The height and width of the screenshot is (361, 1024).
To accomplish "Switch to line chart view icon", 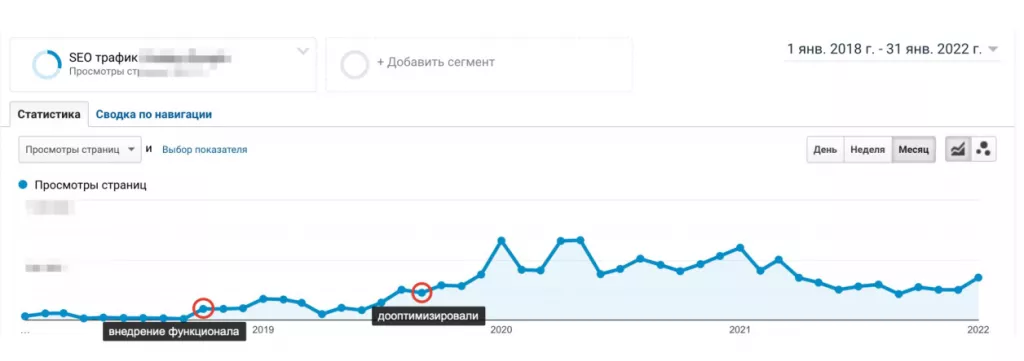I will click(x=959, y=149).
